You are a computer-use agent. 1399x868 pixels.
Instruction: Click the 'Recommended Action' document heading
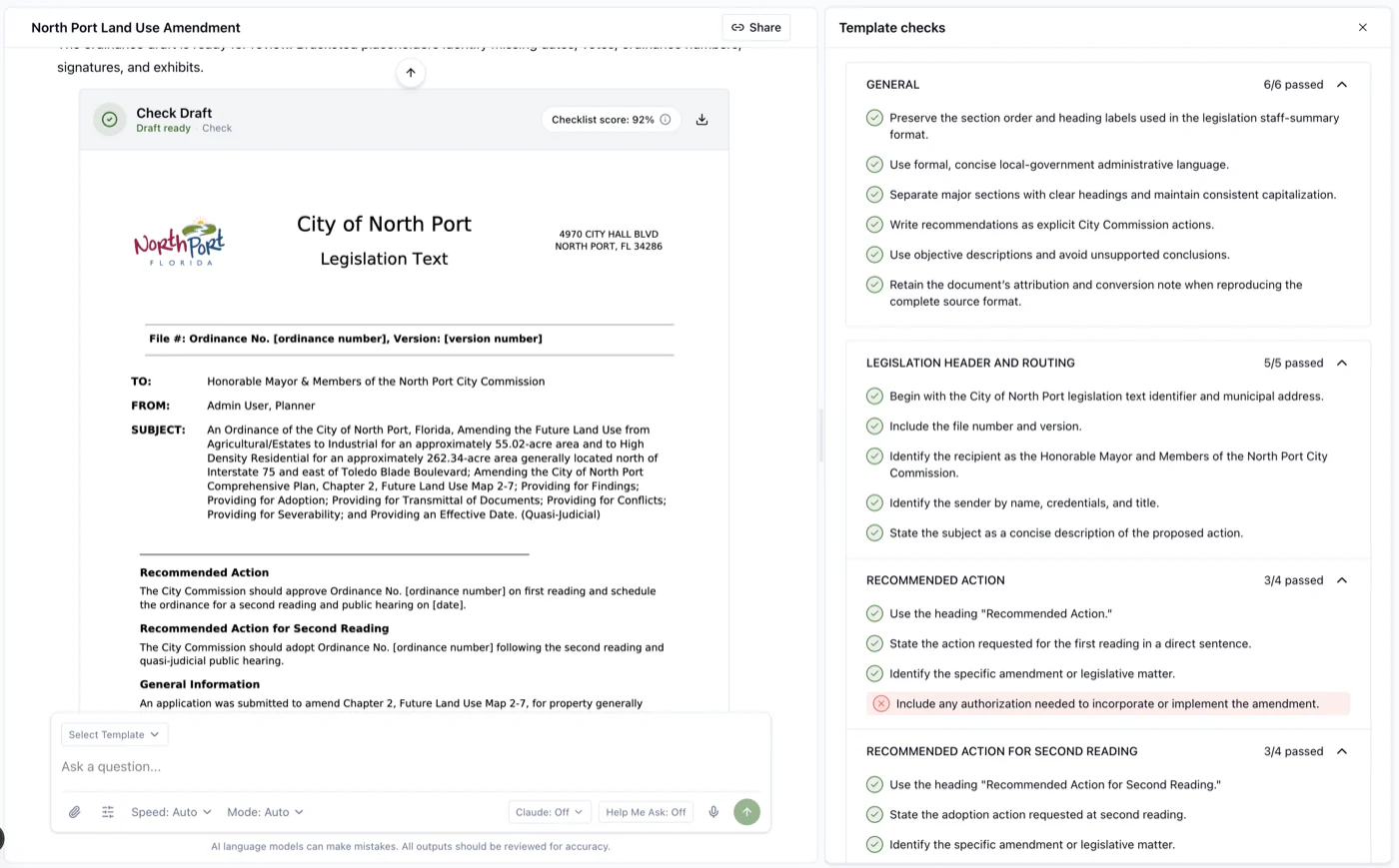[x=204, y=572]
